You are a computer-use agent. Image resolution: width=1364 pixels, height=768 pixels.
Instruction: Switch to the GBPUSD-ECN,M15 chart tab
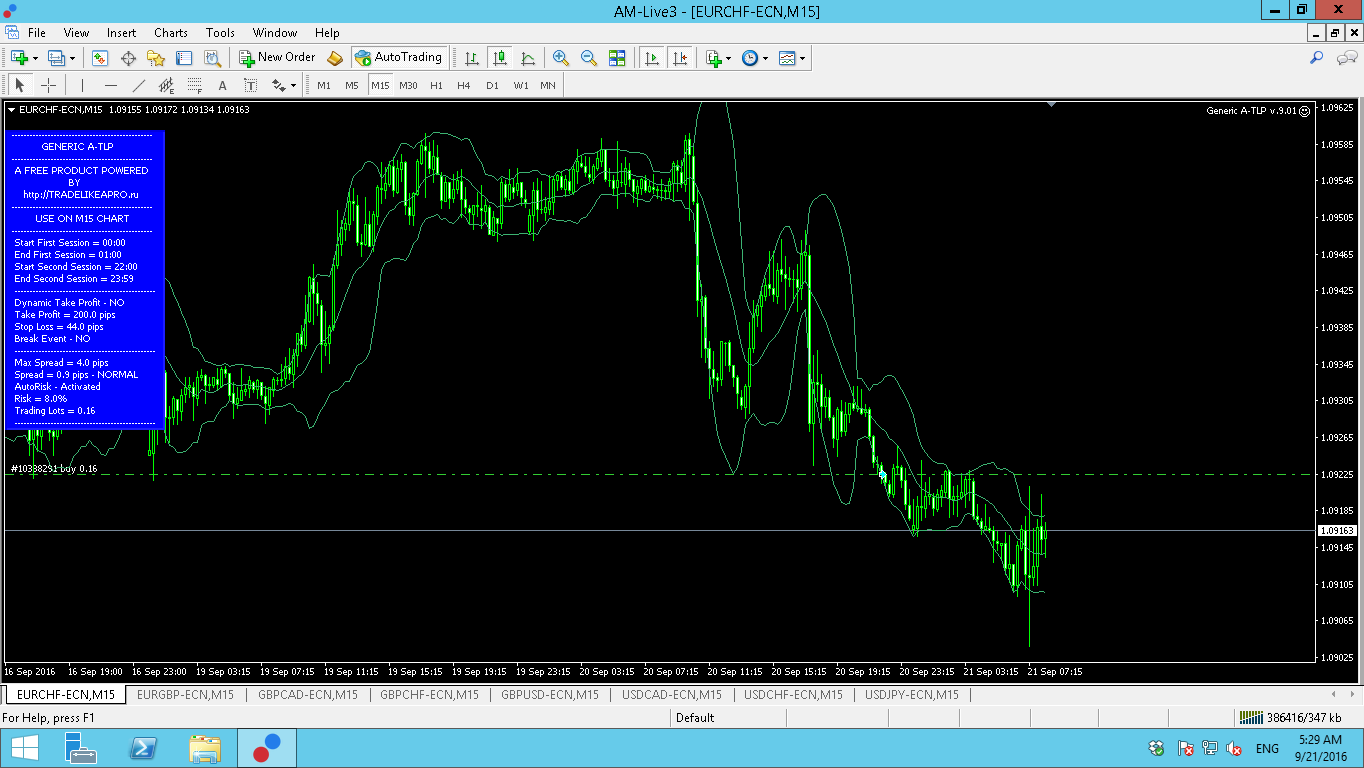pos(550,694)
